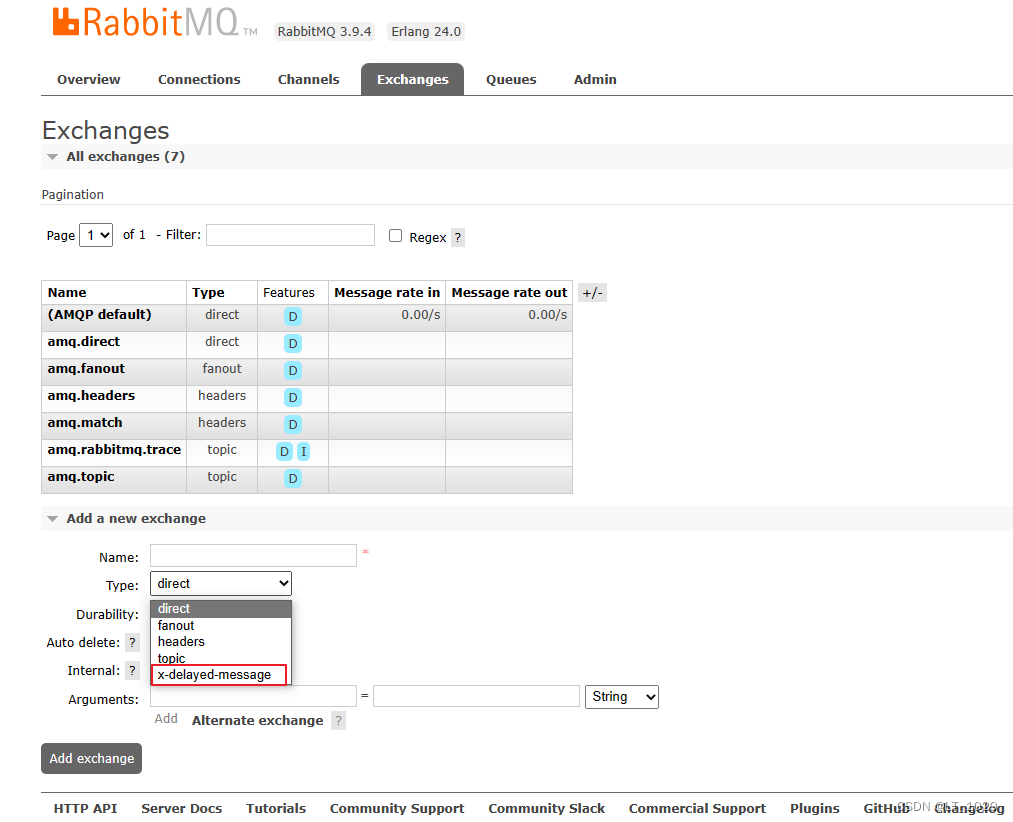Open the argument String type dropdown
1013x822 pixels.
[621, 697]
